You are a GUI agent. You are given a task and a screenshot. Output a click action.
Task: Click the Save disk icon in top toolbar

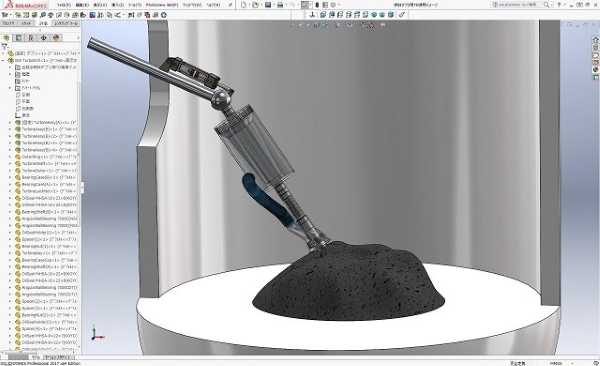268,5
